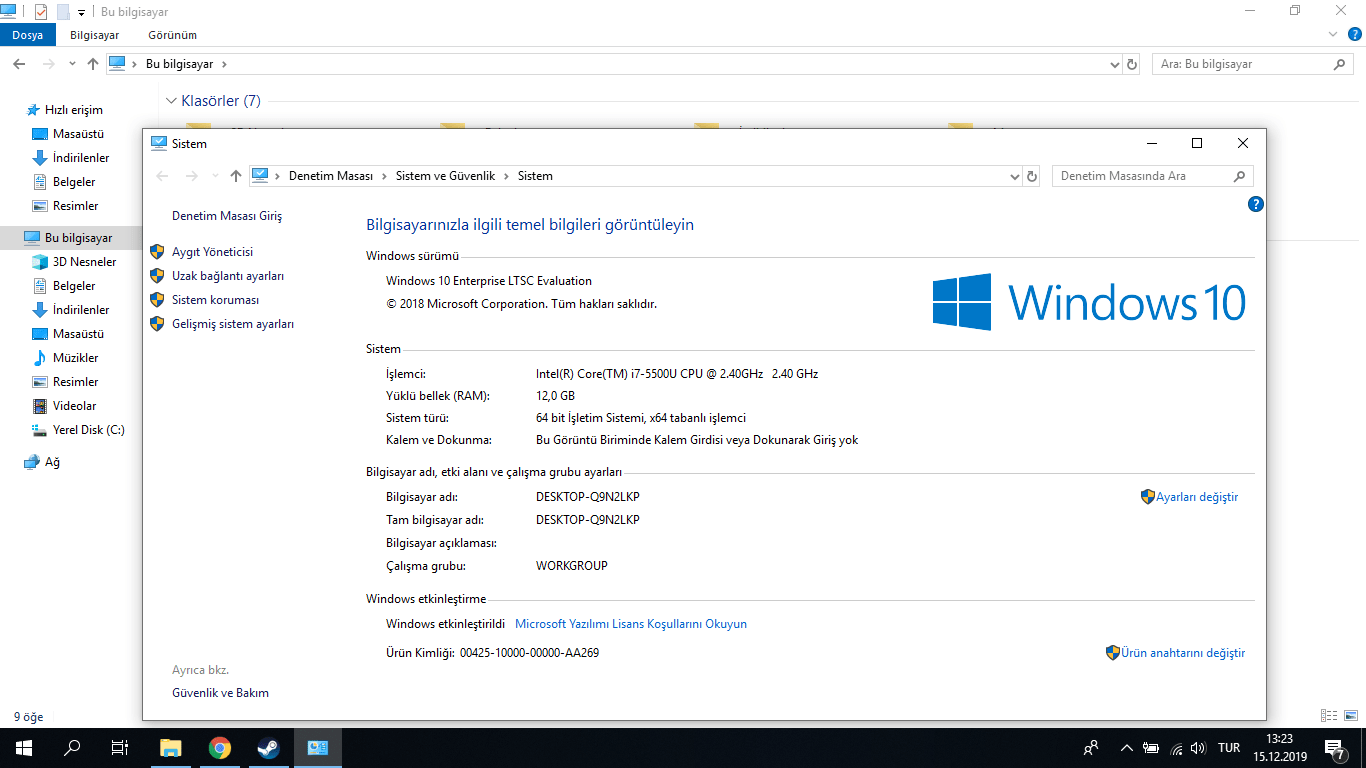Go back in the Bu bilgisayar Explorer window

click(19, 64)
